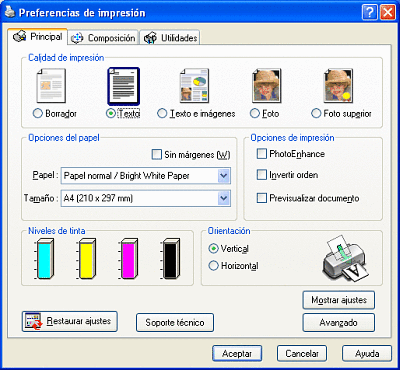Enable Invertir orden checkbox
The height and width of the screenshot is (370, 400).
(262, 175)
